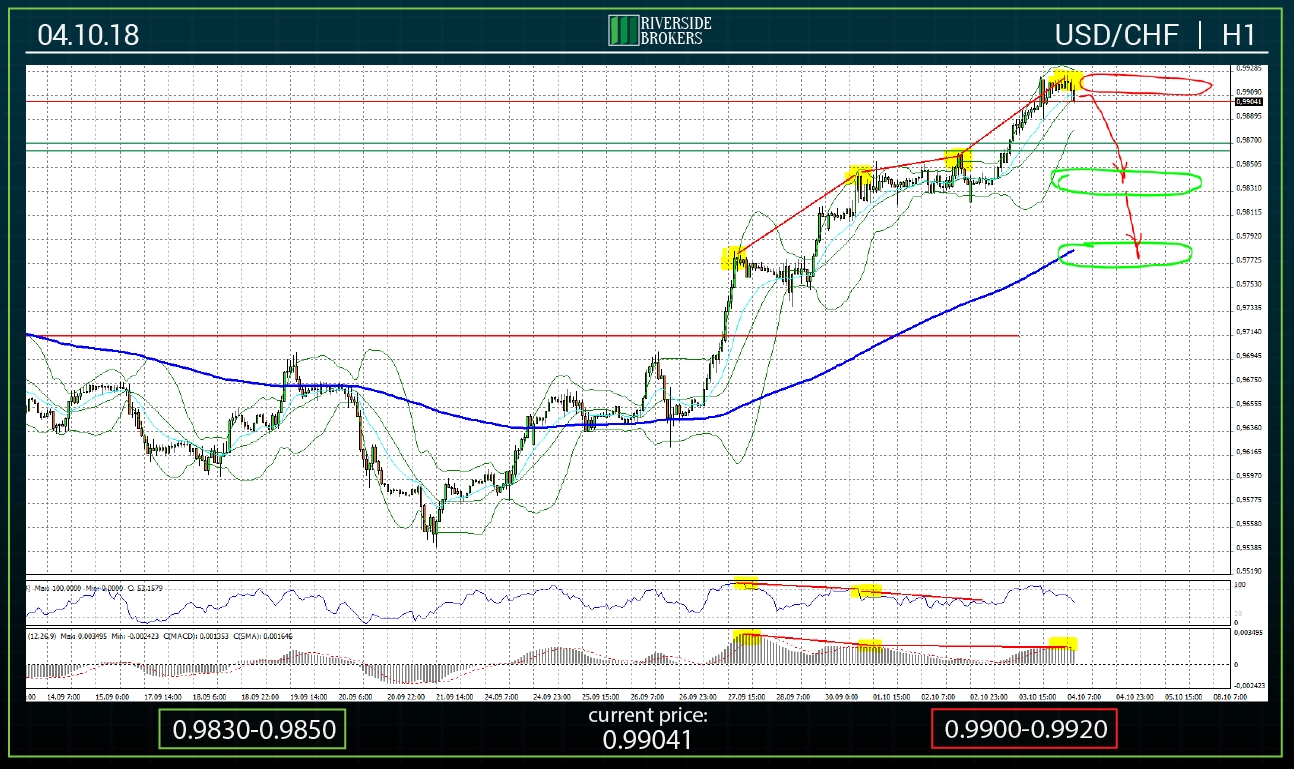Click the 0.95190 price axis label
This screenshot has height=769, width=1294.
point(1249,571)
